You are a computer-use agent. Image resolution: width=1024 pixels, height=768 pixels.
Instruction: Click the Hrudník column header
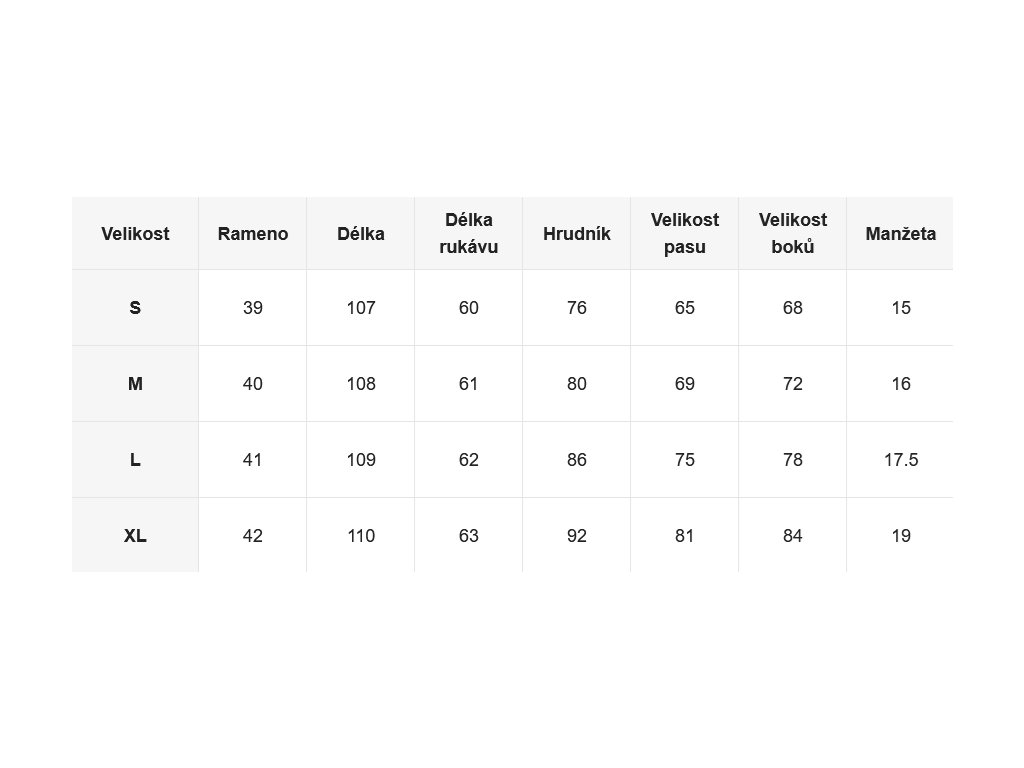click(x=577, y=234)
